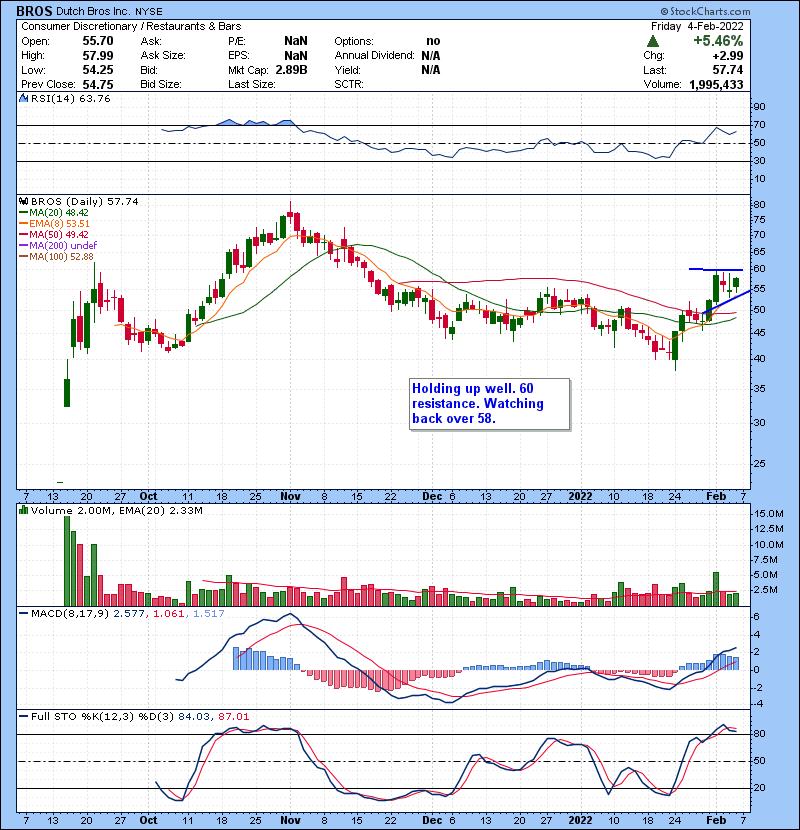Screen dimensions: 800x830
Task: Click the Dec label on price chart axis
Action: 432,497
